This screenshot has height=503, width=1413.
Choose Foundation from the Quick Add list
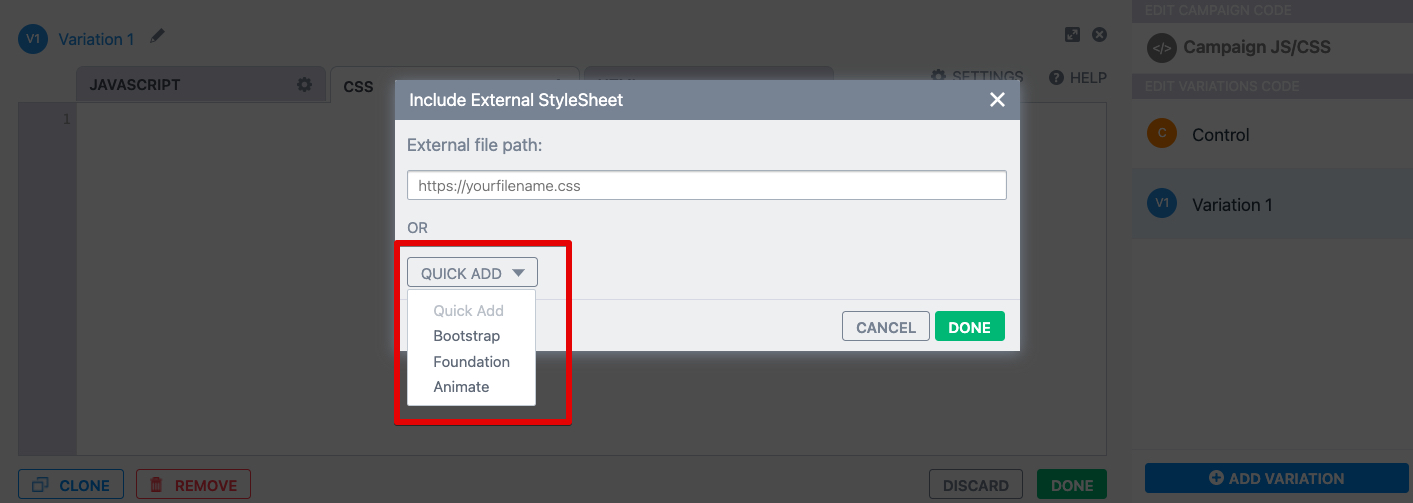coord(471,362)
